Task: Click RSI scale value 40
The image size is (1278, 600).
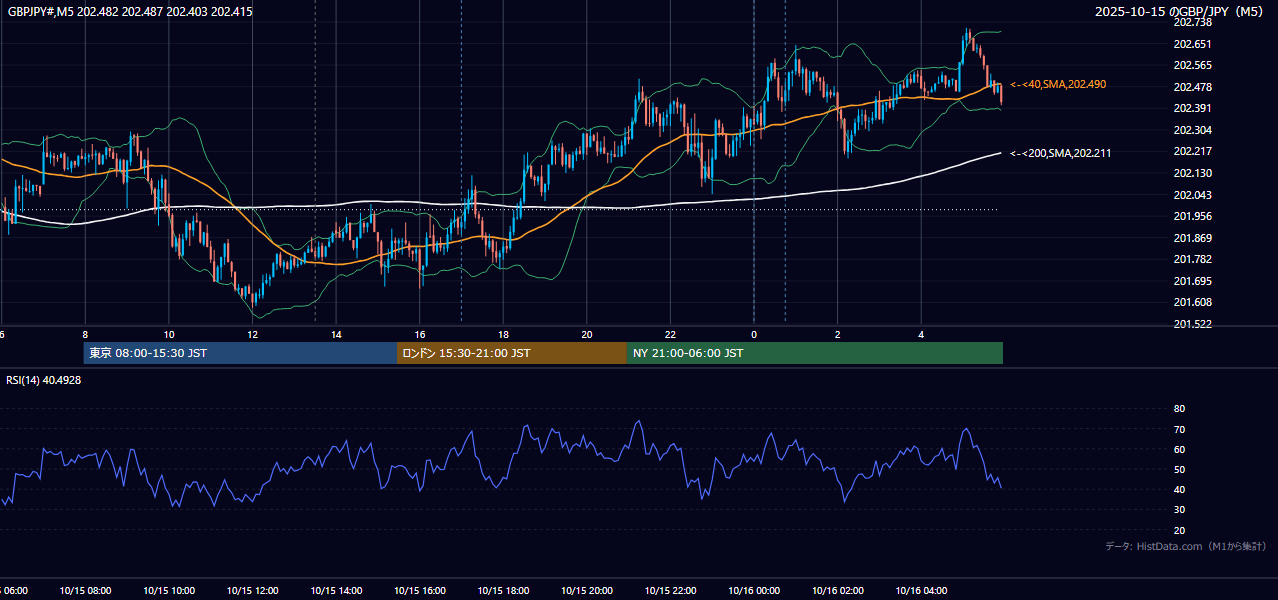Action: 1179,490
